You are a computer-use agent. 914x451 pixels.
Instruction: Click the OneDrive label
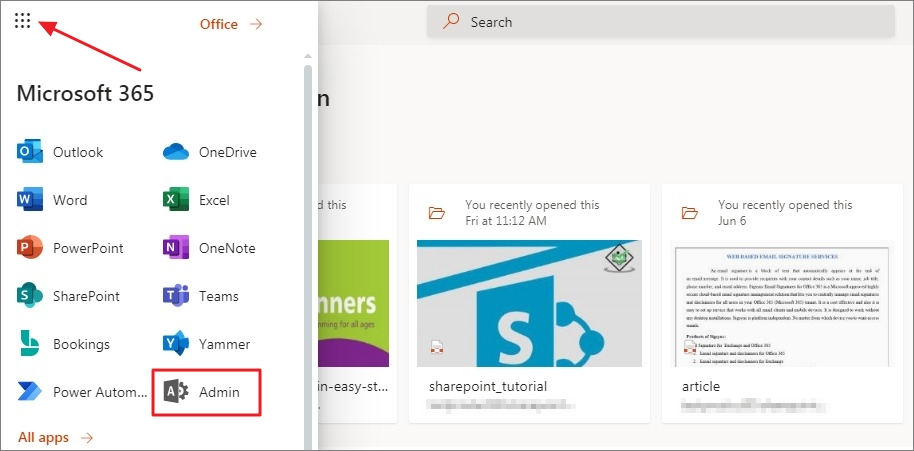pyautogui.click(x=227, y=152)
